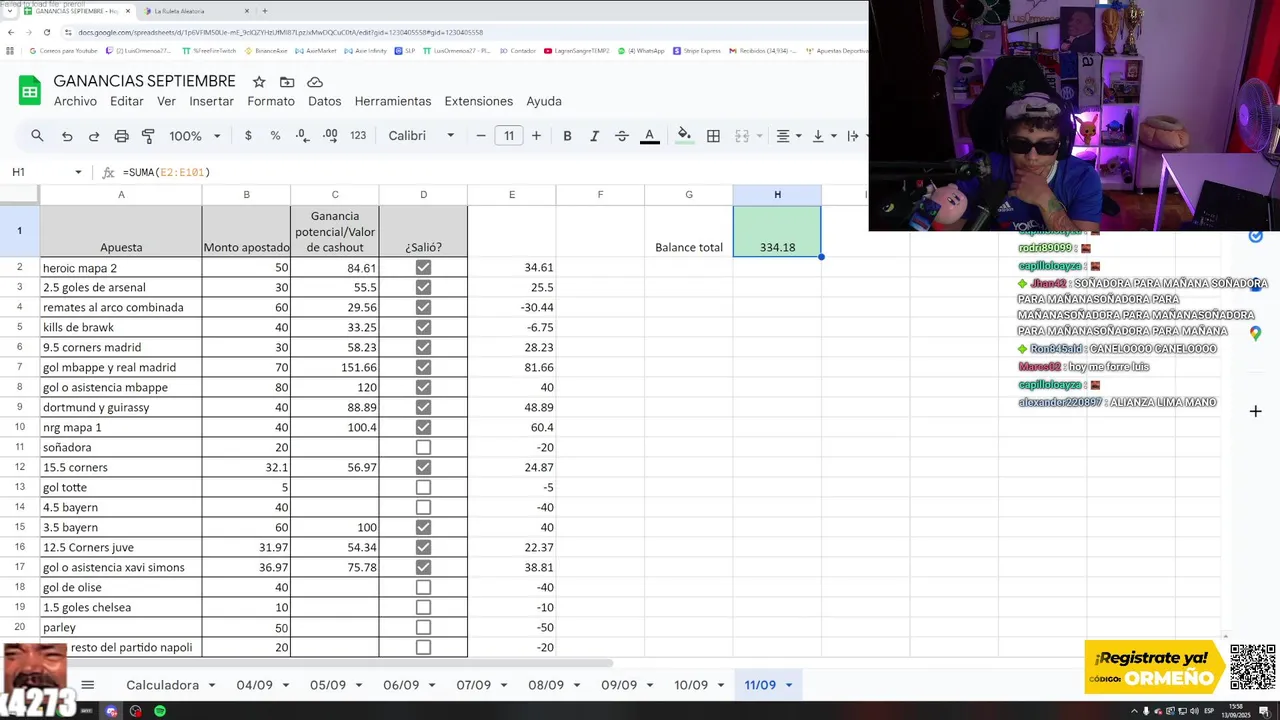Apply currency format with dollar icon
Screen dimensions: 1280x720
click(248, 136)
